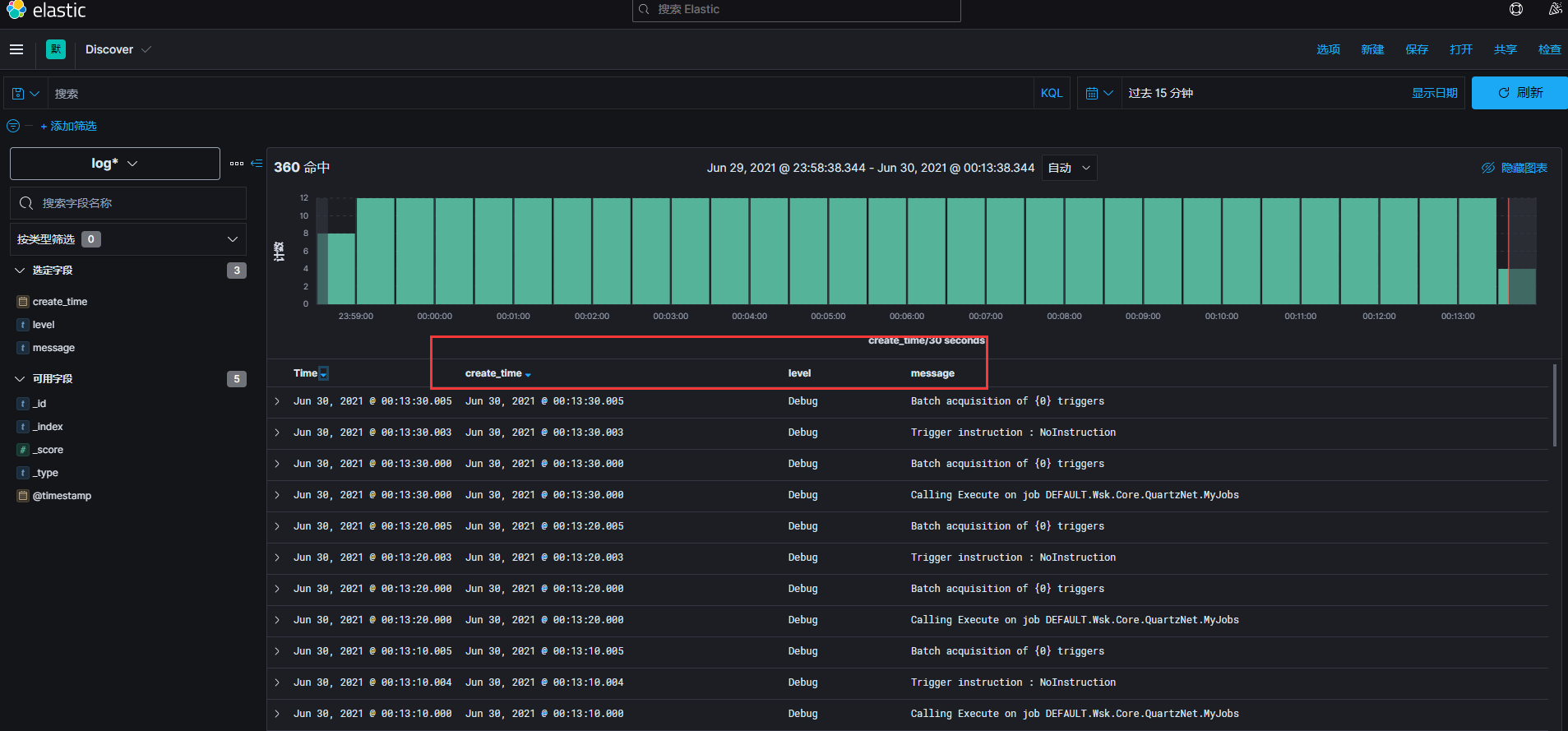The height and width of the screenshot is (731, 1568).
Task: Click the message field type icon
Action: [23, 348]
